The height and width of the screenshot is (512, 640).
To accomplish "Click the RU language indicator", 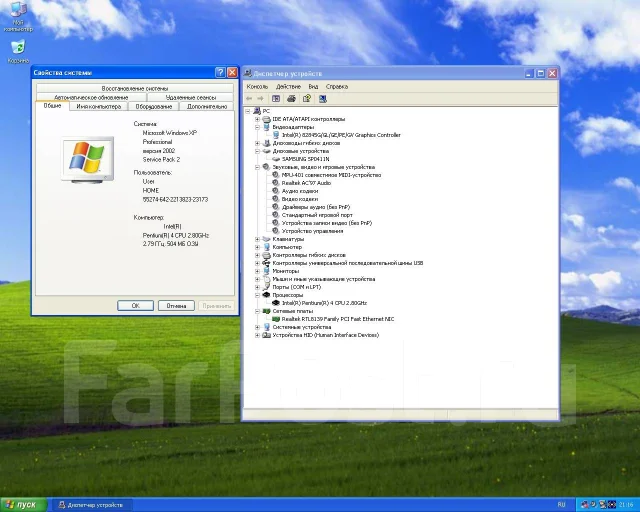I will point(562,505).
